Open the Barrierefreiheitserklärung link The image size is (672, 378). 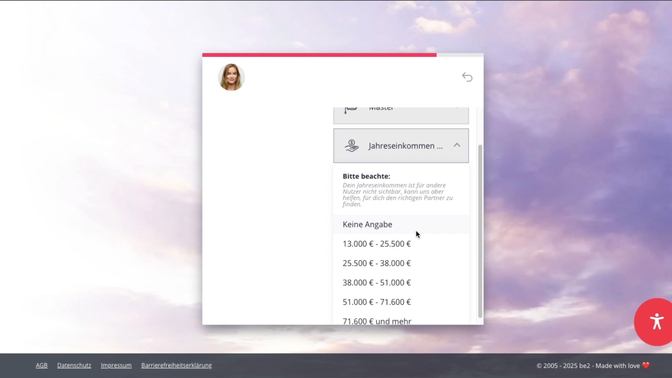pos(177,366)
